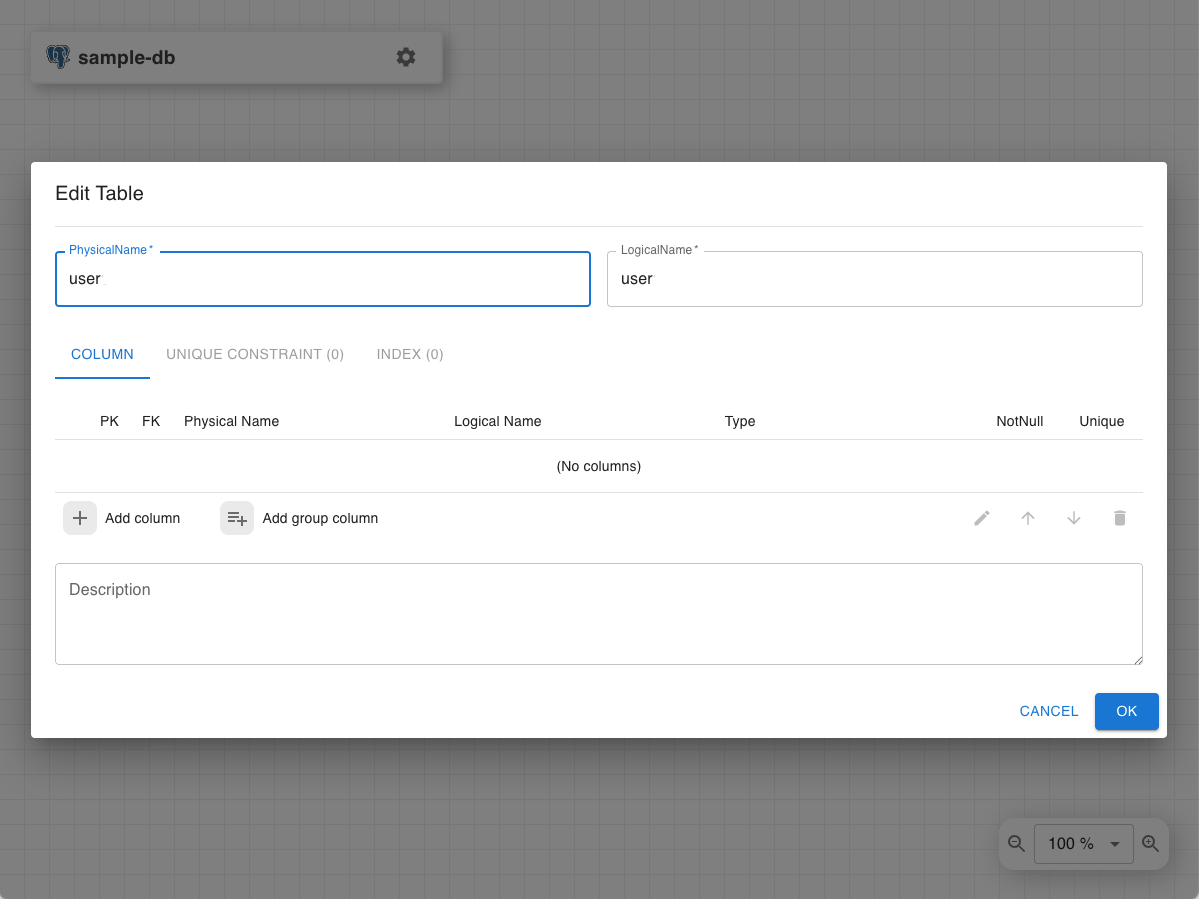Click the NotNull column header
The height and width of the screenshot is (899, 1199).
click(x=1019, y=421)
